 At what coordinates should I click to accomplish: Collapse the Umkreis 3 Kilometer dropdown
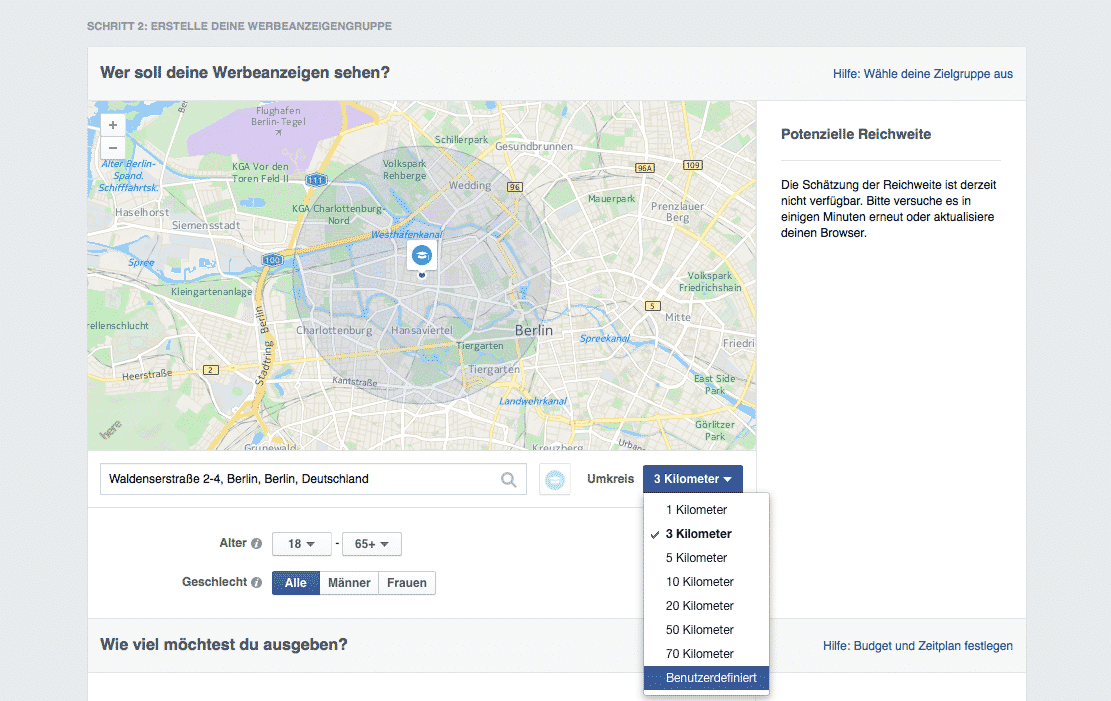tap(692, 479)
